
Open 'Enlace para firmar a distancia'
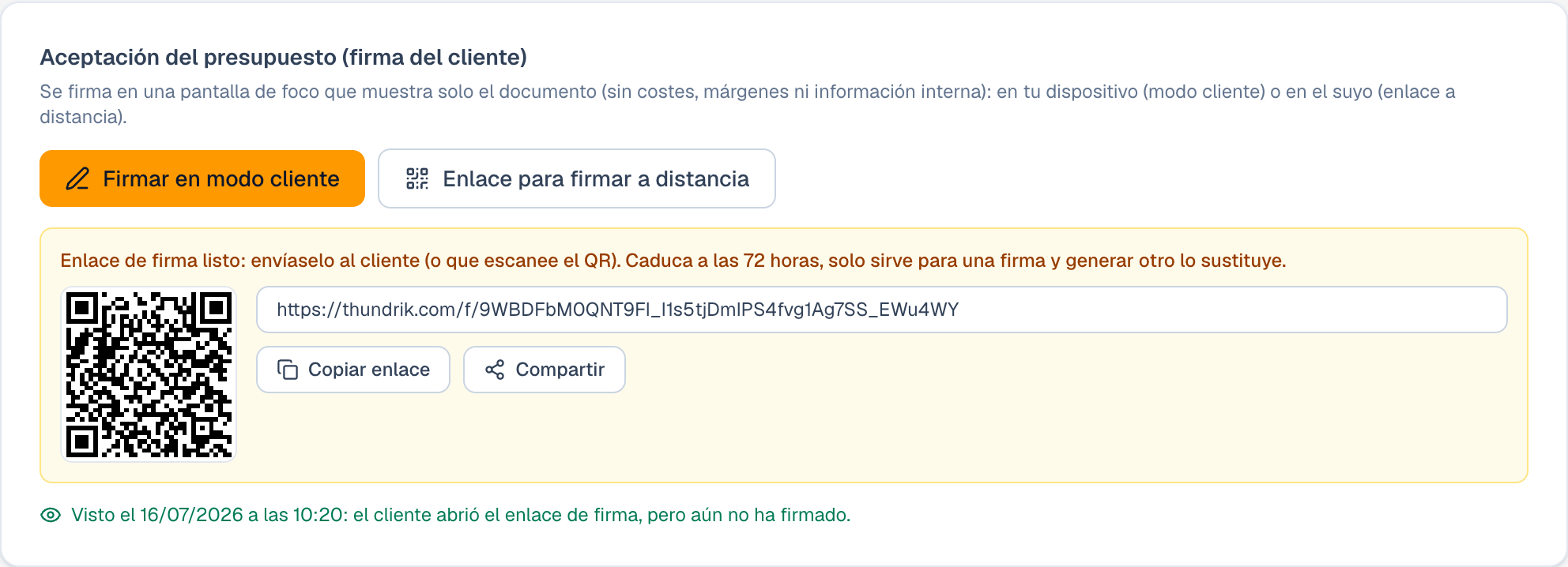pyautogui.click(x=577, y=178)
